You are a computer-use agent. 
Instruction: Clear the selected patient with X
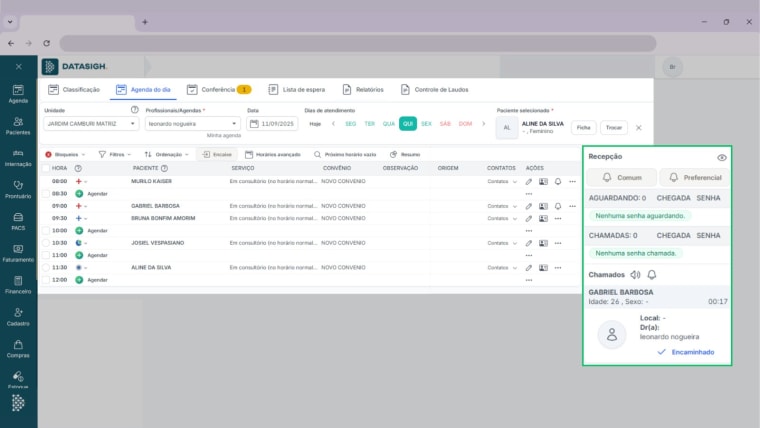(638, 128)
